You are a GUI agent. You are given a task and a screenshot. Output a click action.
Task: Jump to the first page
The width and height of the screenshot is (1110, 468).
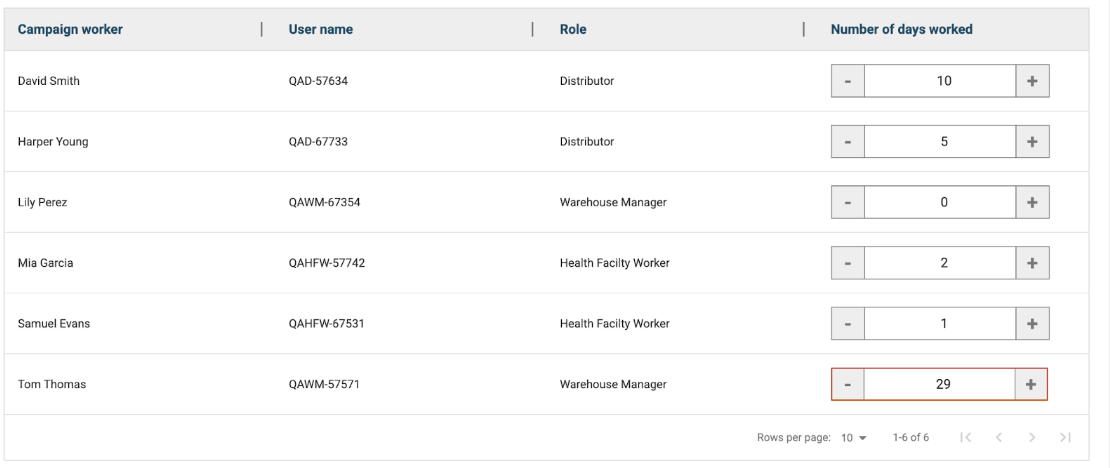tap(965, 438)
